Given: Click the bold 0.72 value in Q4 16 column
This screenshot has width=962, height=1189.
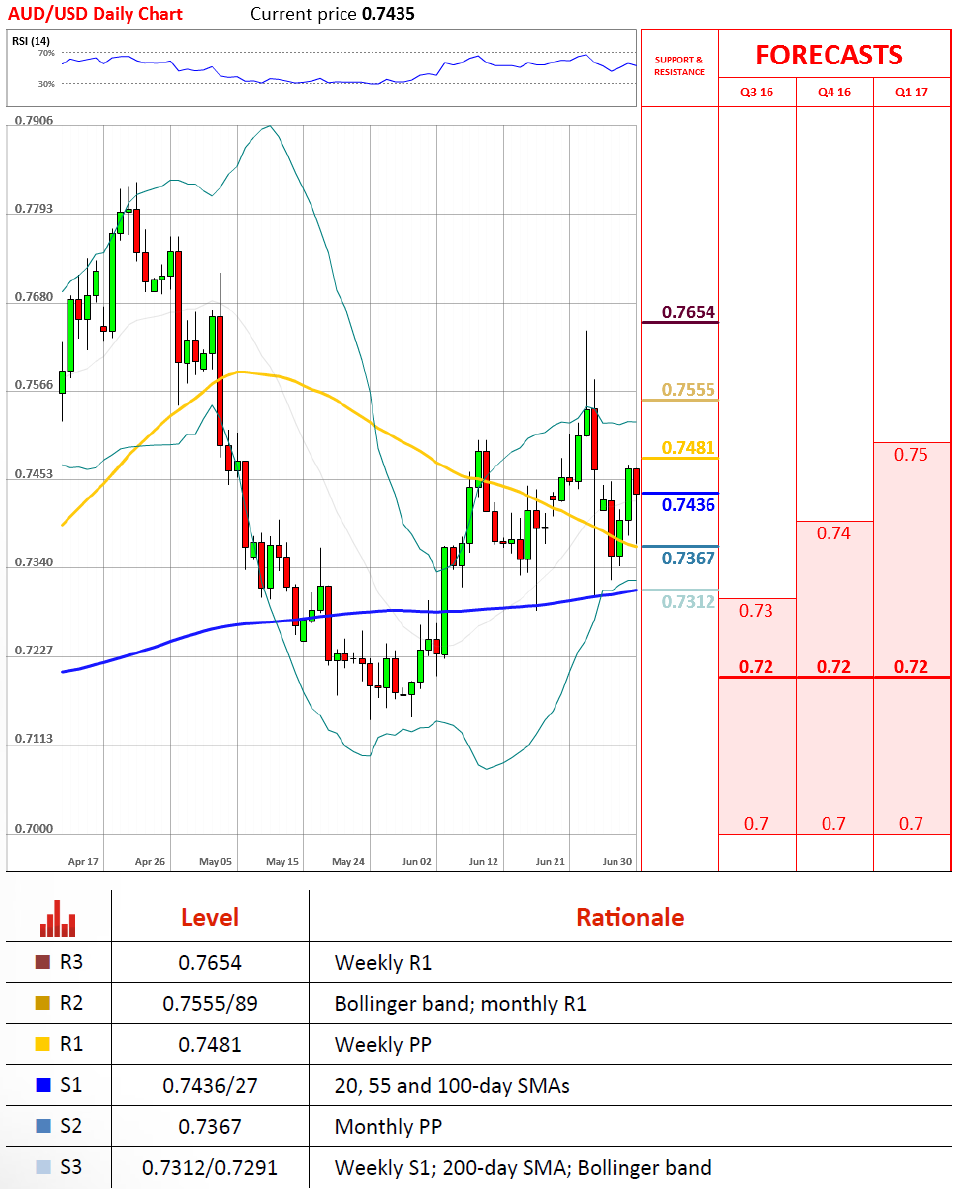Looking at the screenshot, I should pos(834,667).
